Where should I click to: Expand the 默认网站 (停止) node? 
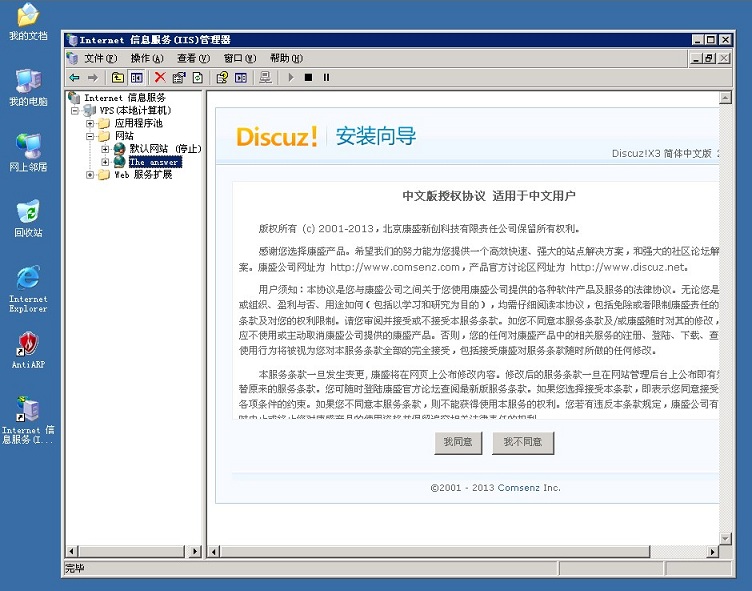(105, 149)
